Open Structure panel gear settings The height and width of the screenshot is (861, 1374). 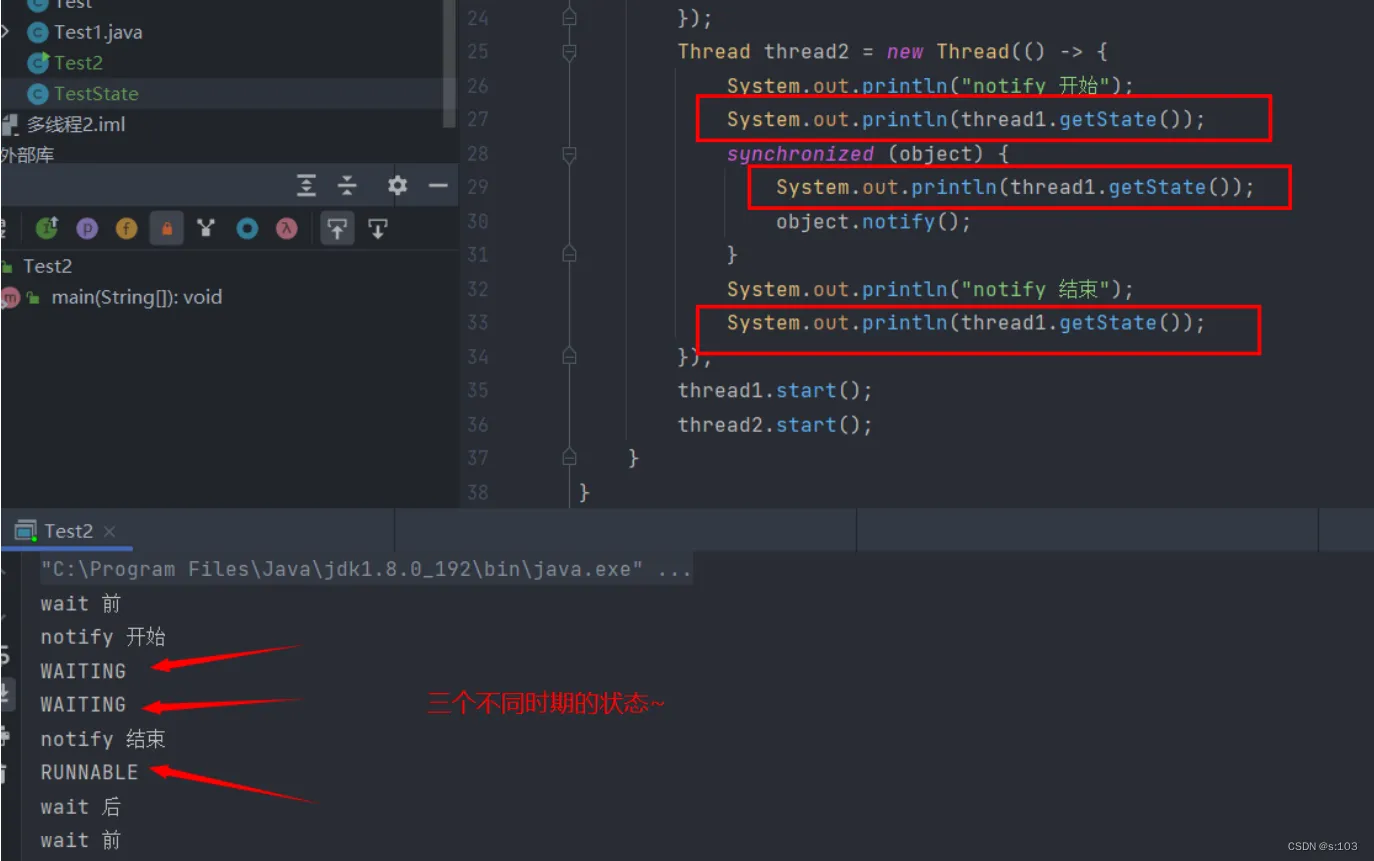tap(397, 185)
